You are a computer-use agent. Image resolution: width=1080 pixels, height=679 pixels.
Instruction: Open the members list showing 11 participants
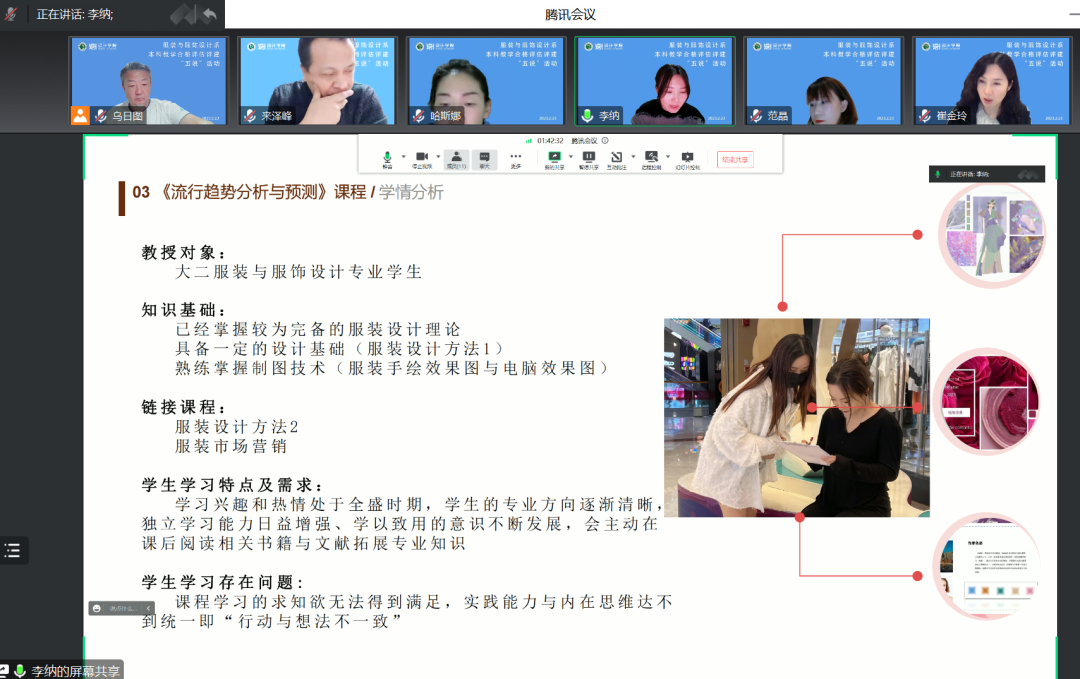[x=455, y=157]
